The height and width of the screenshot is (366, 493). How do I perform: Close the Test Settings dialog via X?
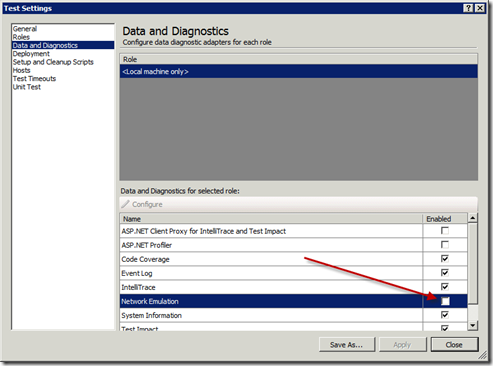[x=480, y=8]
